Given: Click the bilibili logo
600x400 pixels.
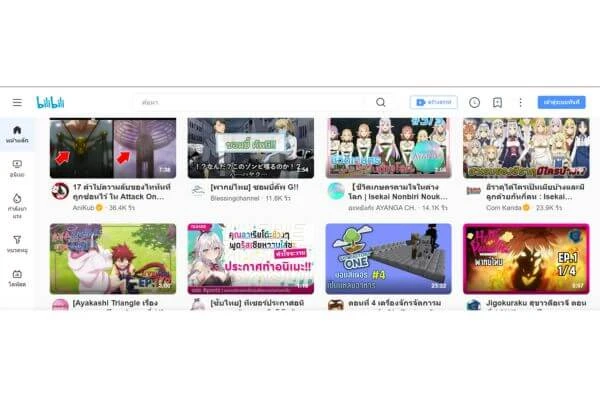Looking at the screenshot, I should 50,102.
